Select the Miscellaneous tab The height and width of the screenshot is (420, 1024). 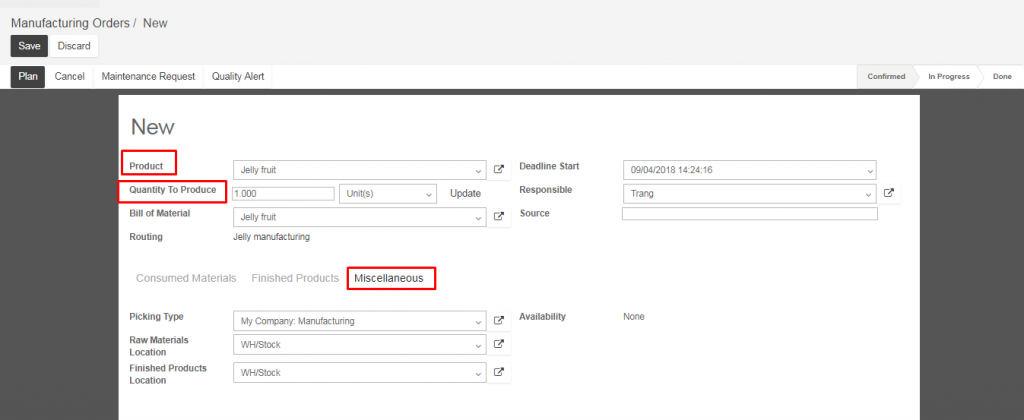click(389, 278)
